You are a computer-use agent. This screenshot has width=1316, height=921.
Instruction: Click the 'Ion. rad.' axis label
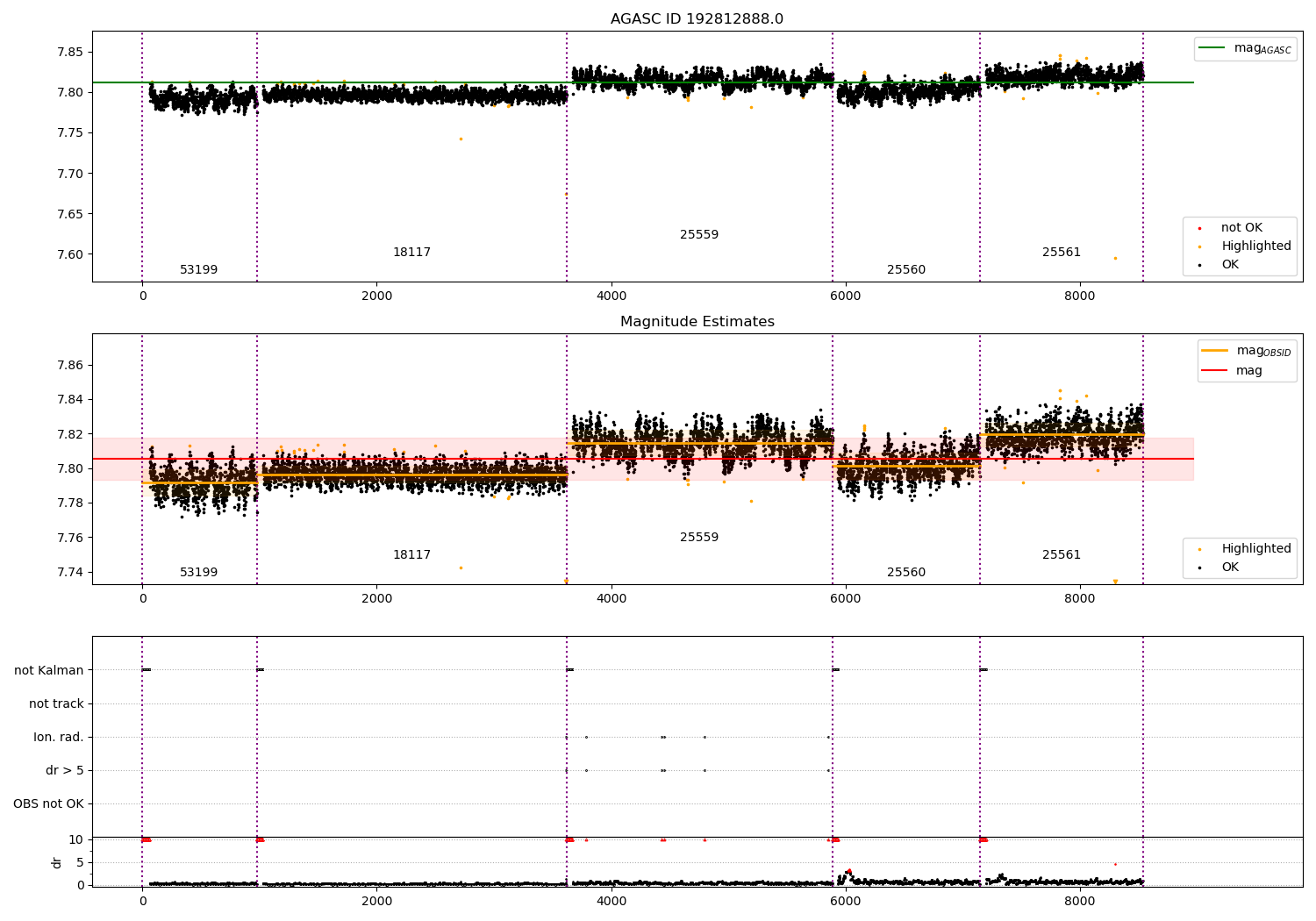[x=59, y=738]
